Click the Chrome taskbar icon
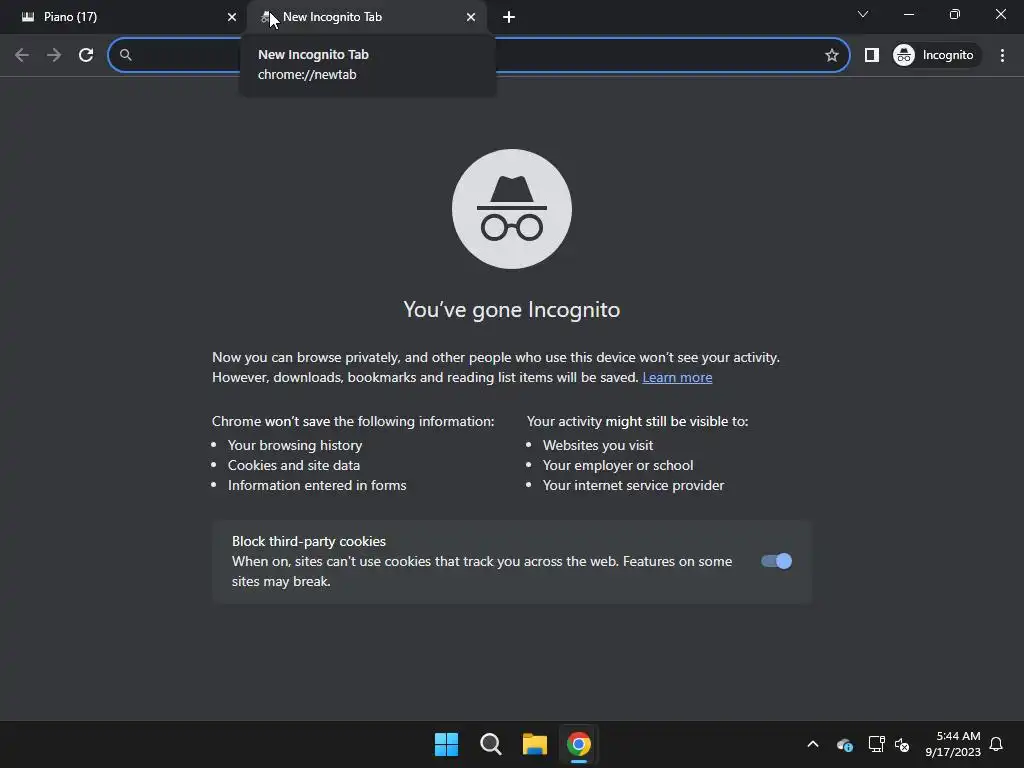Viewport: 1024px width, 768px height. pos(579,744)
